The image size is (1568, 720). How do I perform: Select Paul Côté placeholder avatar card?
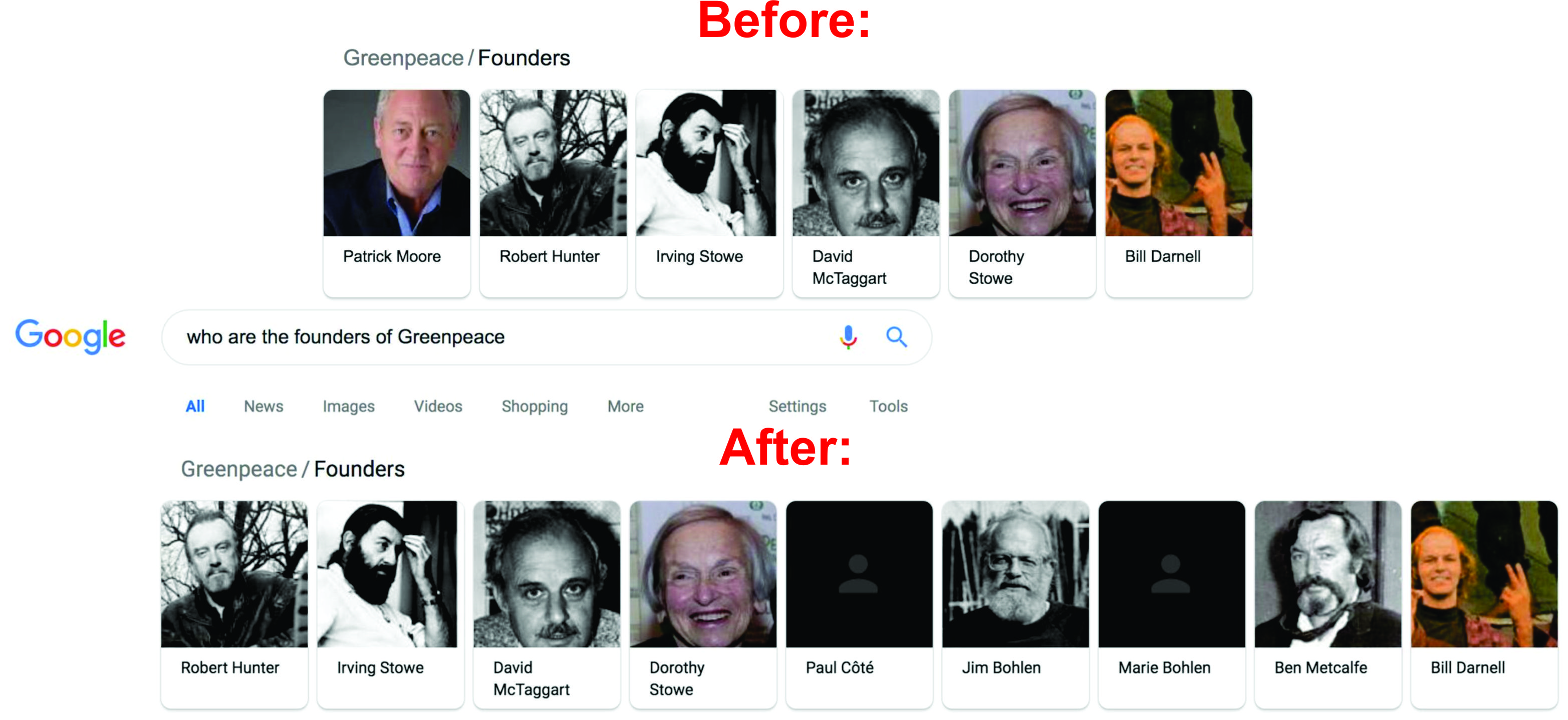[859, 604]
